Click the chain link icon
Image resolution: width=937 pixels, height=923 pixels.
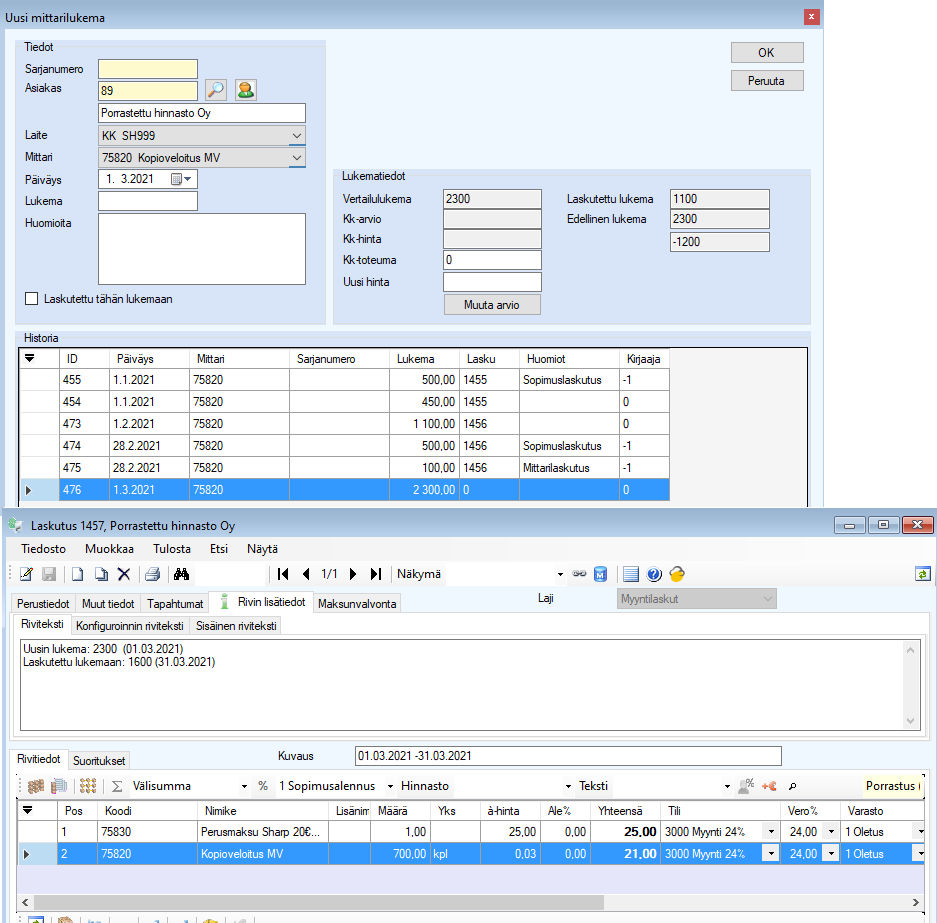click(x=579, y=574)
